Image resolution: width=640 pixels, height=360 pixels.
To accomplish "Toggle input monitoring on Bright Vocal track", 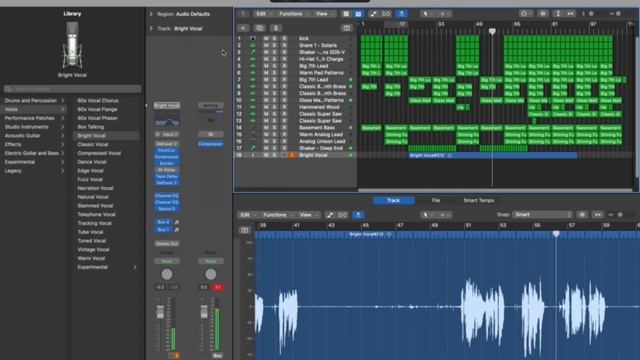I will (x=292, y=155).
